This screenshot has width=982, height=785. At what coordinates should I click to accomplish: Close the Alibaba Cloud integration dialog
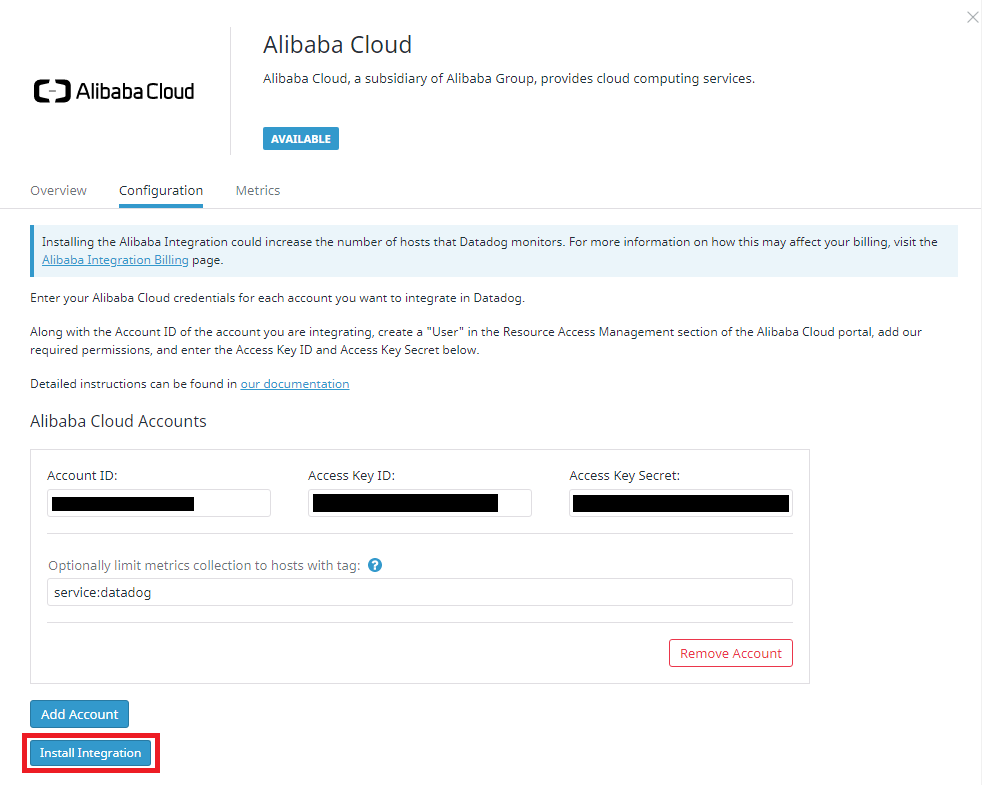tap(972, 18)
